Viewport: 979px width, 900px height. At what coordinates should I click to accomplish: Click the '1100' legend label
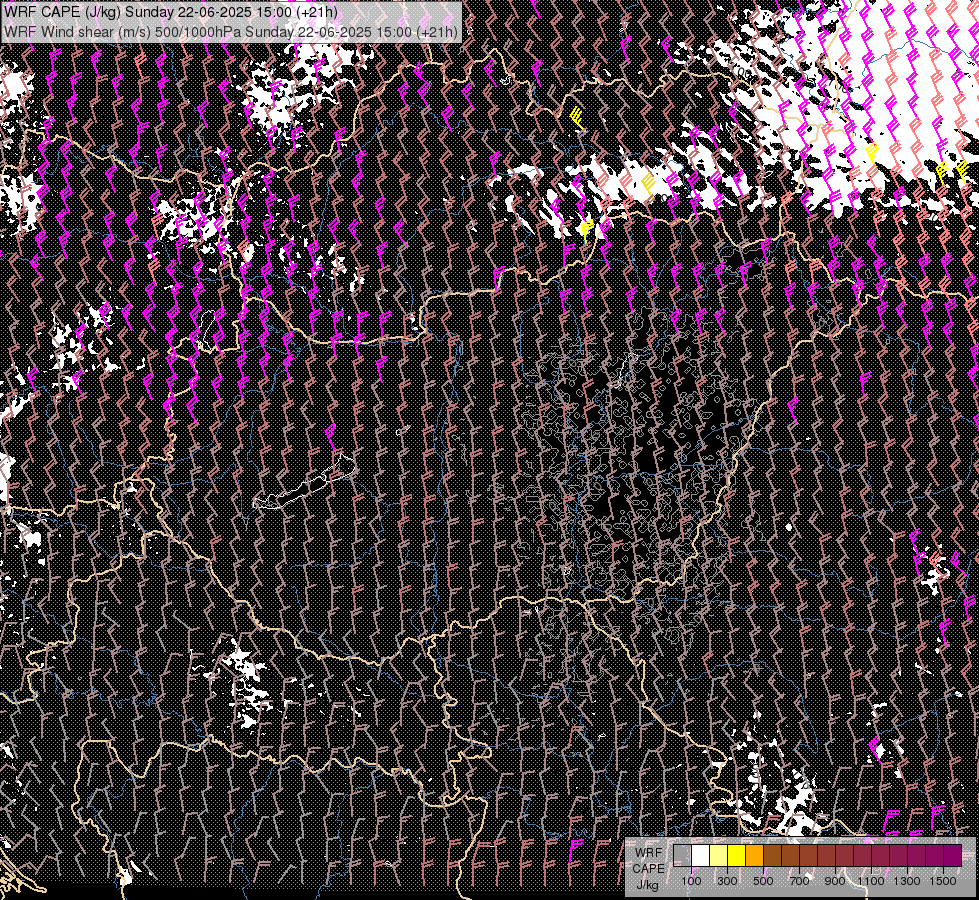coord(871,881)
